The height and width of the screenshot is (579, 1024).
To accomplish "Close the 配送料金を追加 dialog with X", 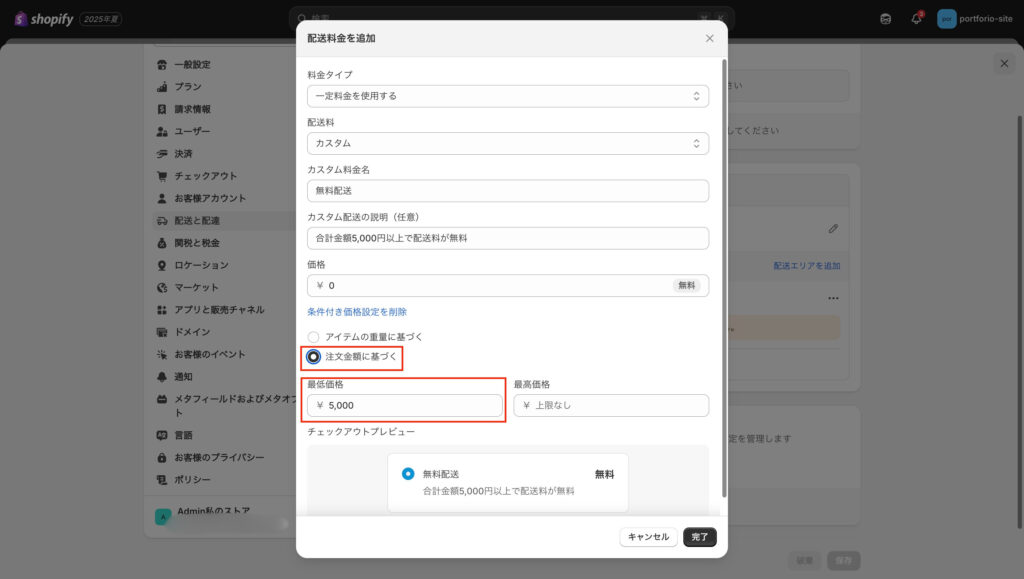I will click(710, 38).
